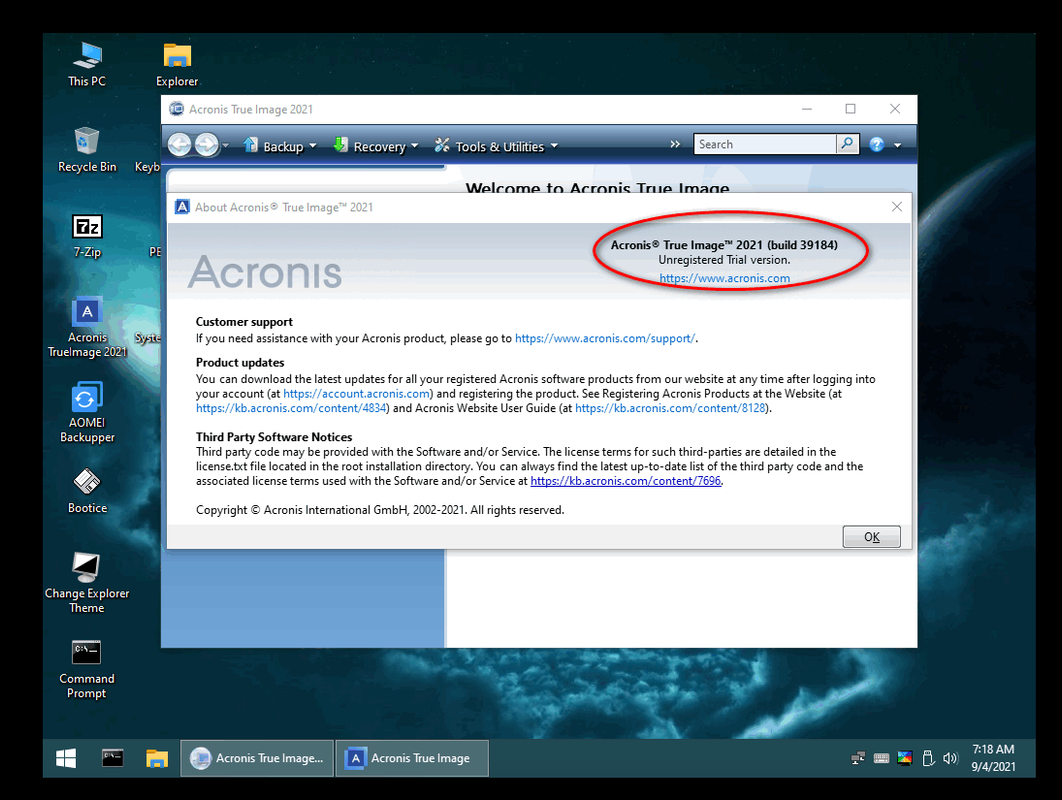Click the Acronis back navigation arrow
1062x800 pixels.
(x=179, y=145)
